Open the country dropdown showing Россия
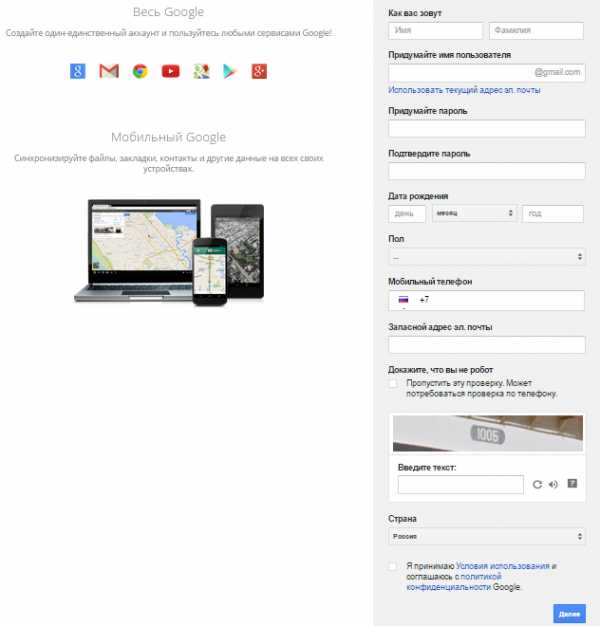Screen dimensions: 600x626 tap(487, 536)
